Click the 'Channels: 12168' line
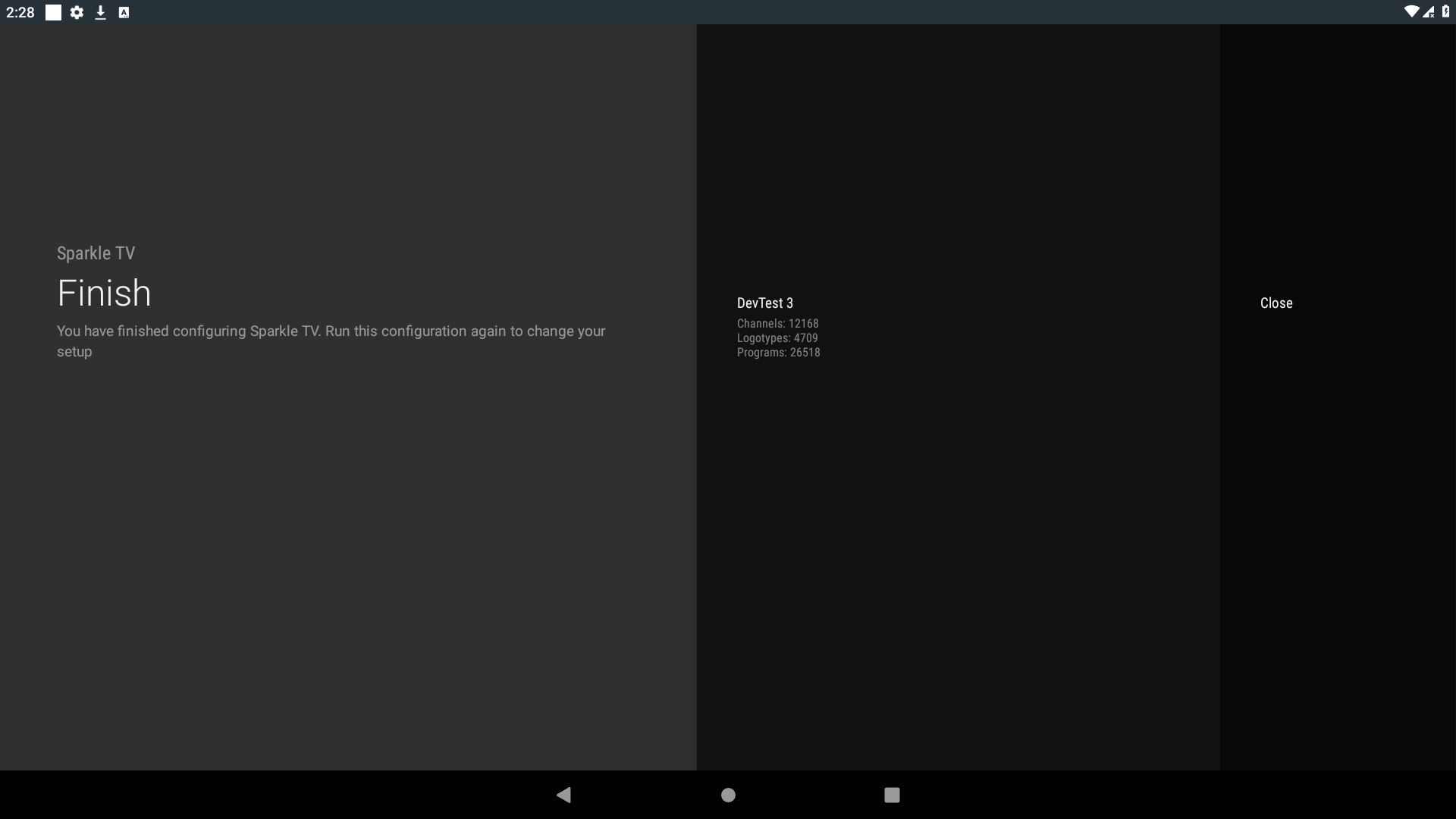This screenshot has width=1456, height=819. click(778, 324)
